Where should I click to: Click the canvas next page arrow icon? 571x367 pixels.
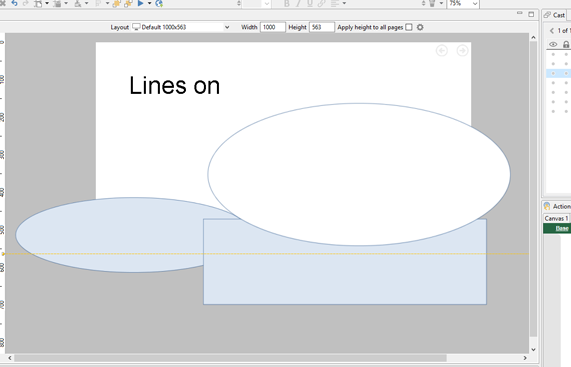pyautogui.click(x=462, y=51)
